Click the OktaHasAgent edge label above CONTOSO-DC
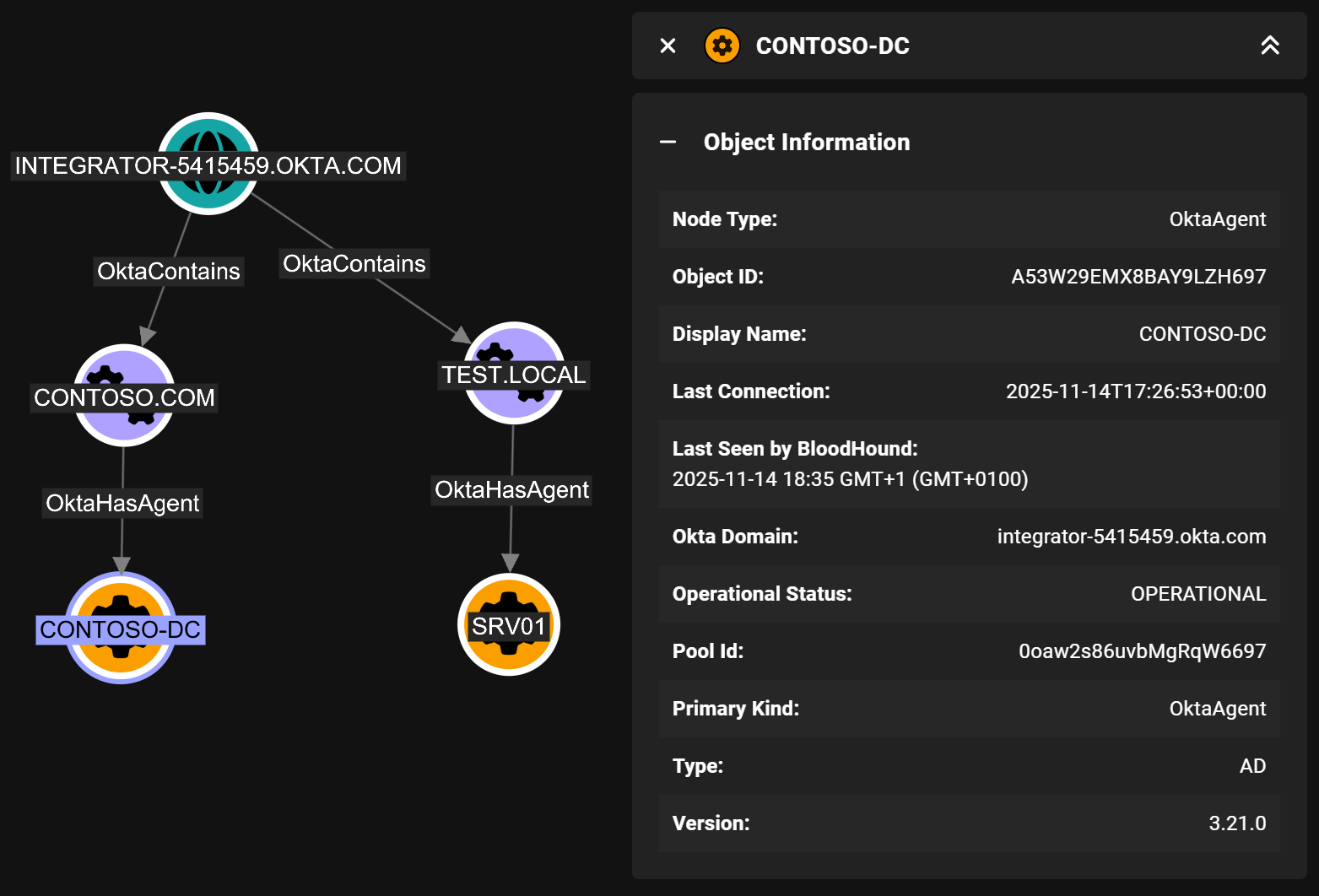1319x896 pixels. coord(122,504)
